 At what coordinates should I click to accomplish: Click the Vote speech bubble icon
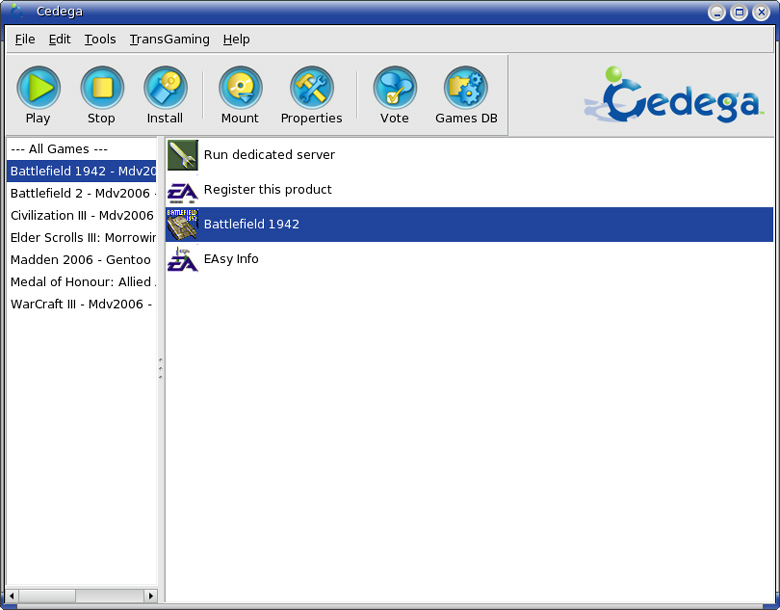[x=394, y=88]
